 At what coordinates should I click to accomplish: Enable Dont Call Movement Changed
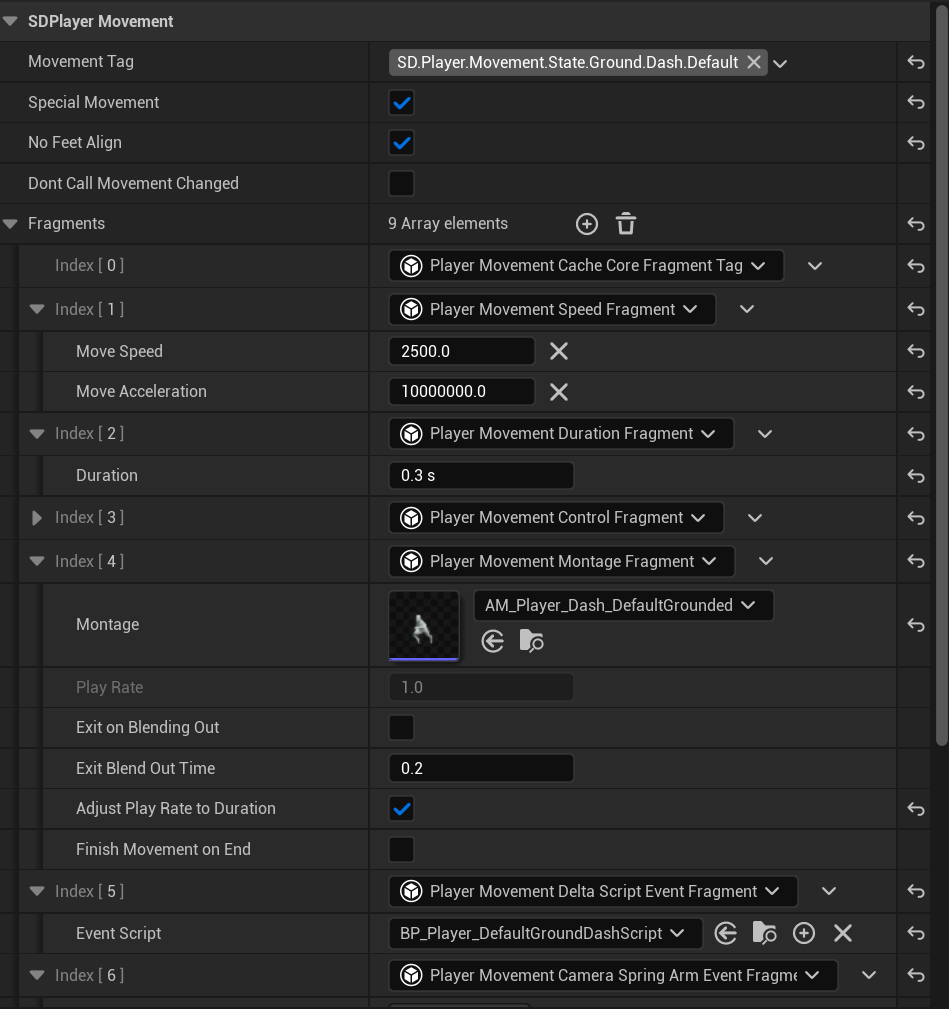point(401,184)
